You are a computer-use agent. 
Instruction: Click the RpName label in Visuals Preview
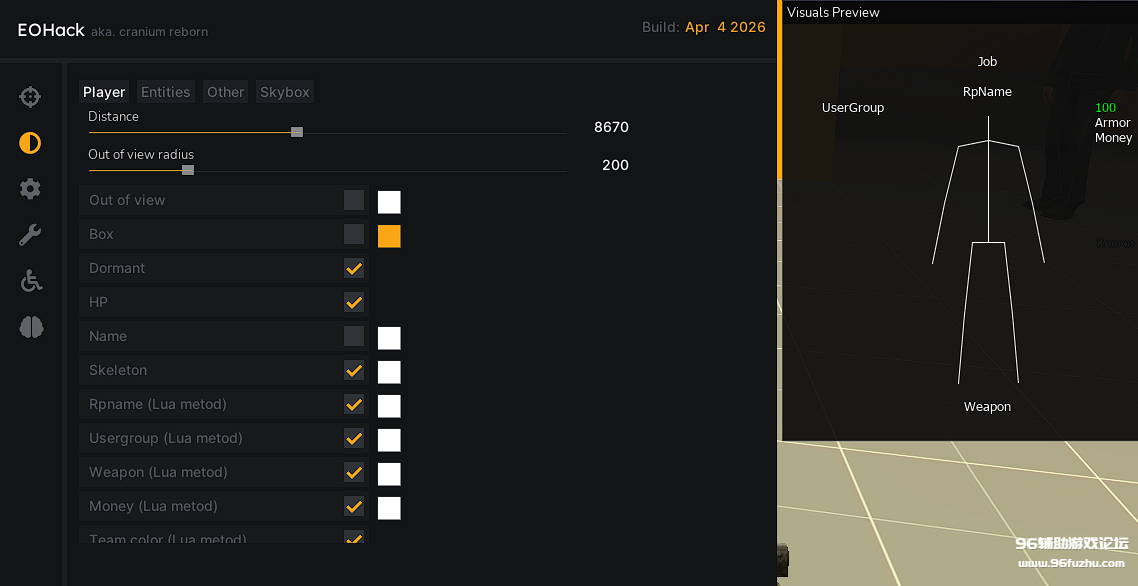[x=987, y=92]
